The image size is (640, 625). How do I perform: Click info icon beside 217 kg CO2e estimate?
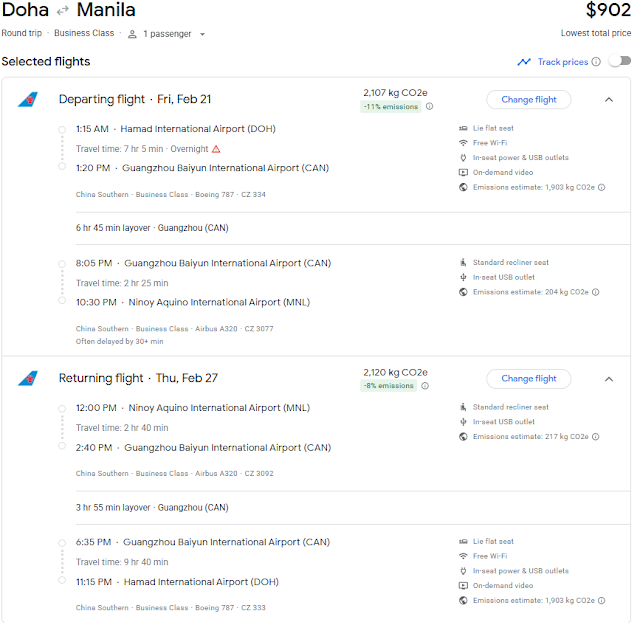coord(596,437)
